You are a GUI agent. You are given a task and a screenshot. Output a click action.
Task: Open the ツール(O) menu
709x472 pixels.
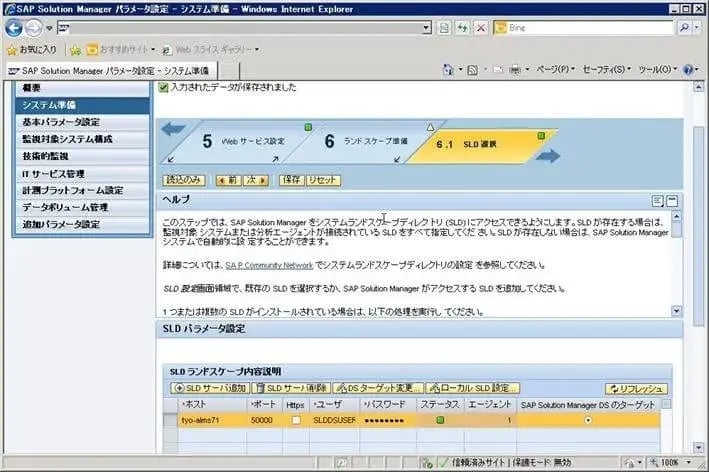[x=658, y=70]
